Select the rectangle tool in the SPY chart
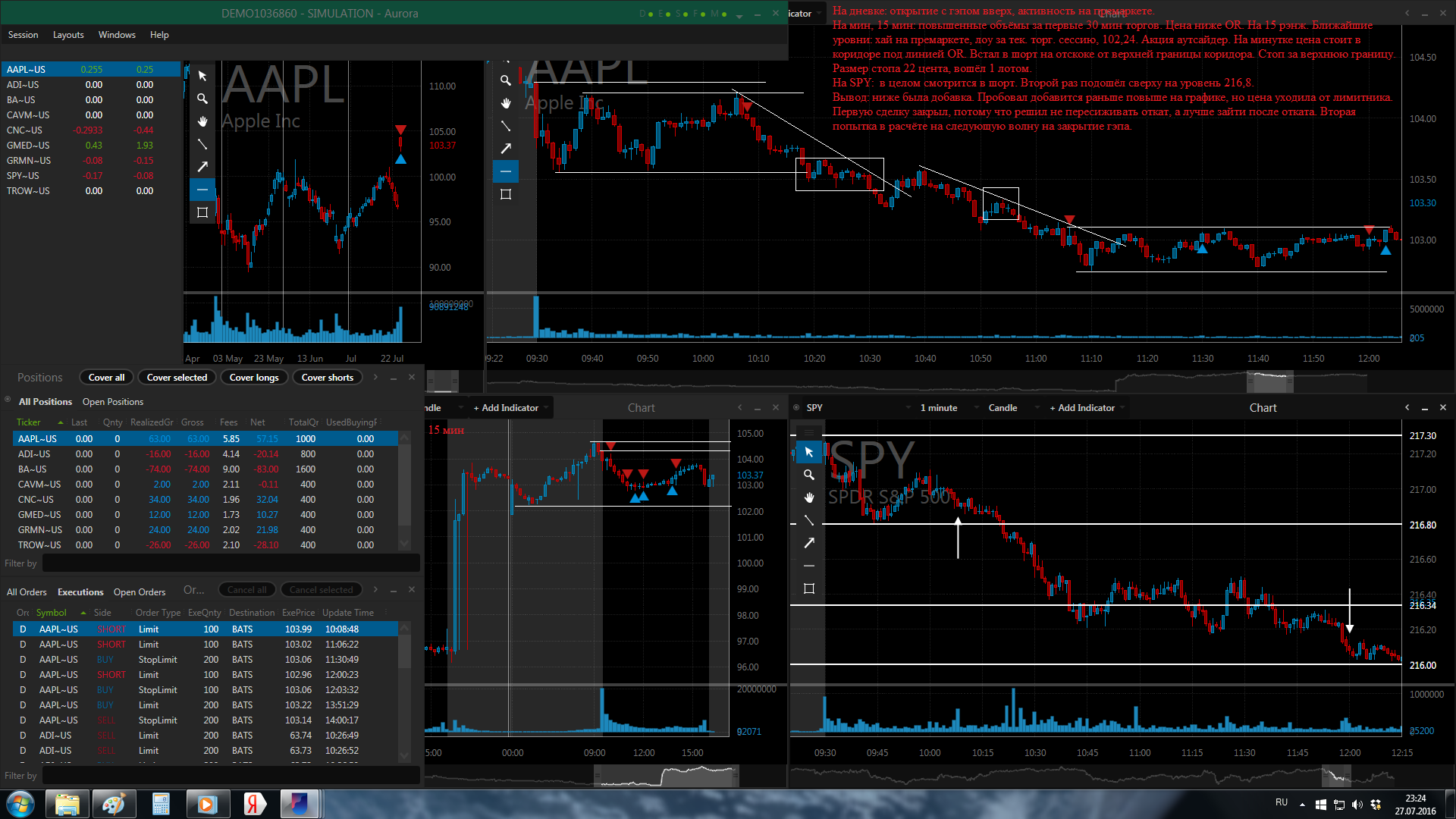Image resolution: width=1456 pixels, height=819 pixels. (809, 589)
